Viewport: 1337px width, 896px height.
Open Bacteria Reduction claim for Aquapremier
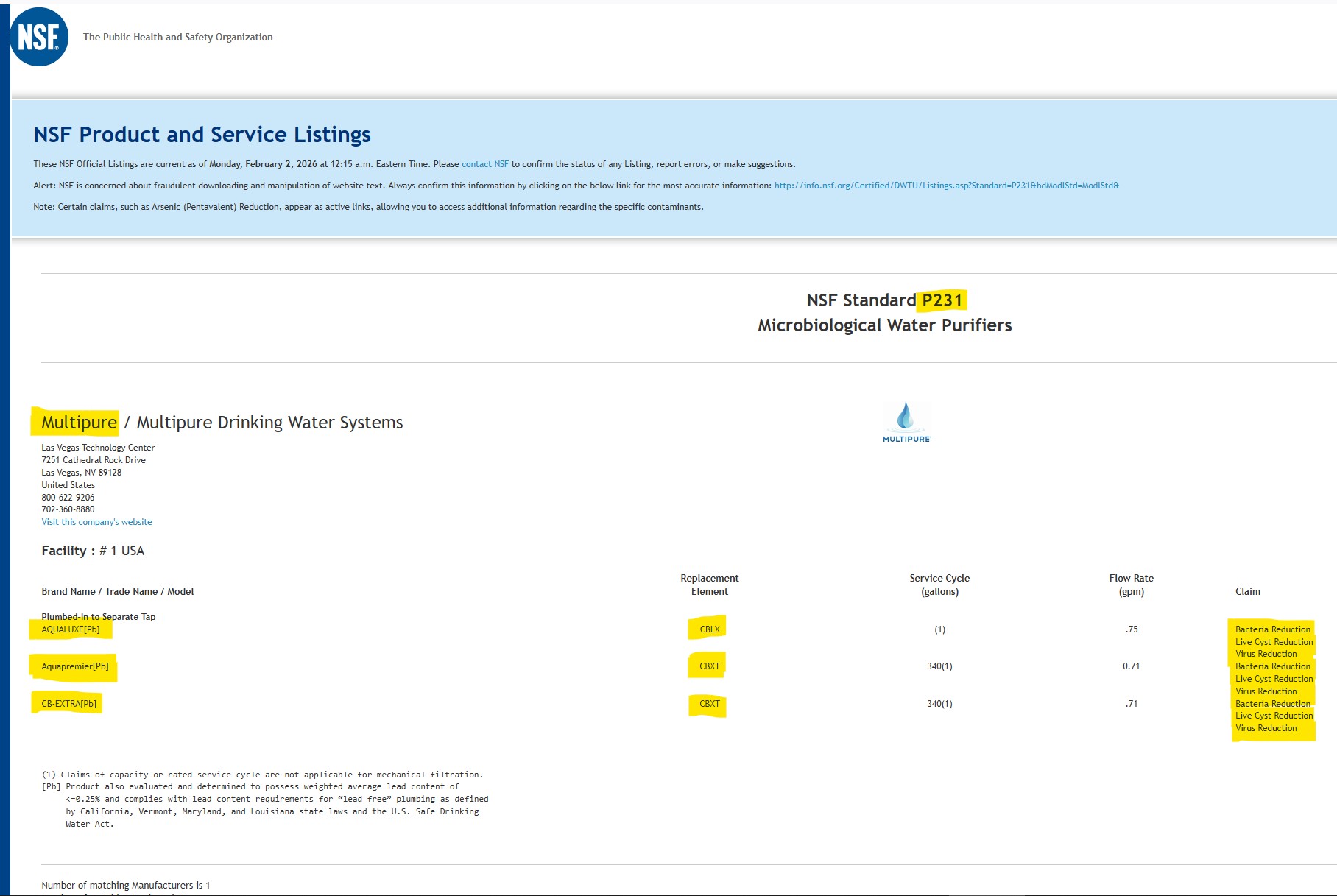[1272, 666]
